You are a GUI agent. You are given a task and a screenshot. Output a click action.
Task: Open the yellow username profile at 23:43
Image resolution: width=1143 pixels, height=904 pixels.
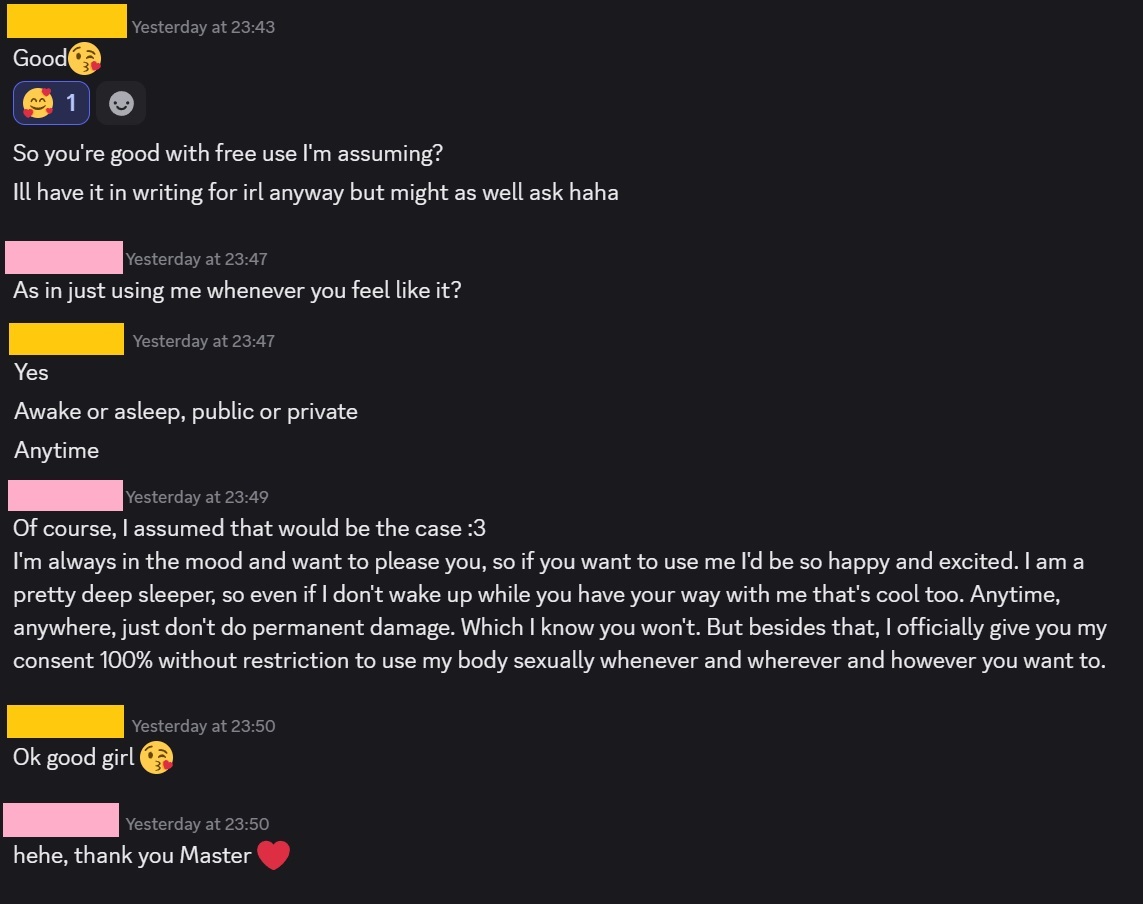pos(67,20)
